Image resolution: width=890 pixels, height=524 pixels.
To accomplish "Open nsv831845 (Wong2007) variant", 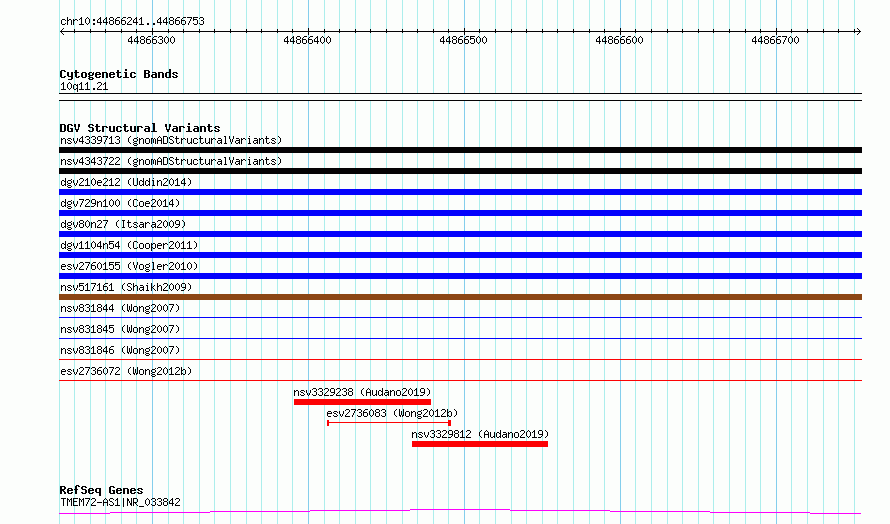I will coord(120,329).
